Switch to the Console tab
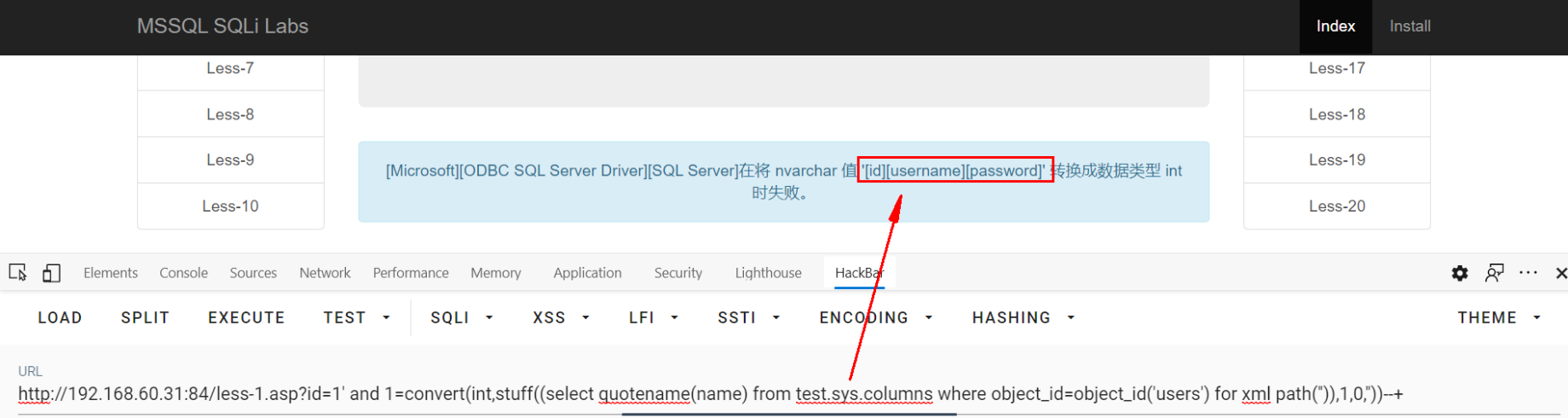Image resolution: width=1568 pixels, height=418 pixels. pyautogui.click(x=183, y=273)
